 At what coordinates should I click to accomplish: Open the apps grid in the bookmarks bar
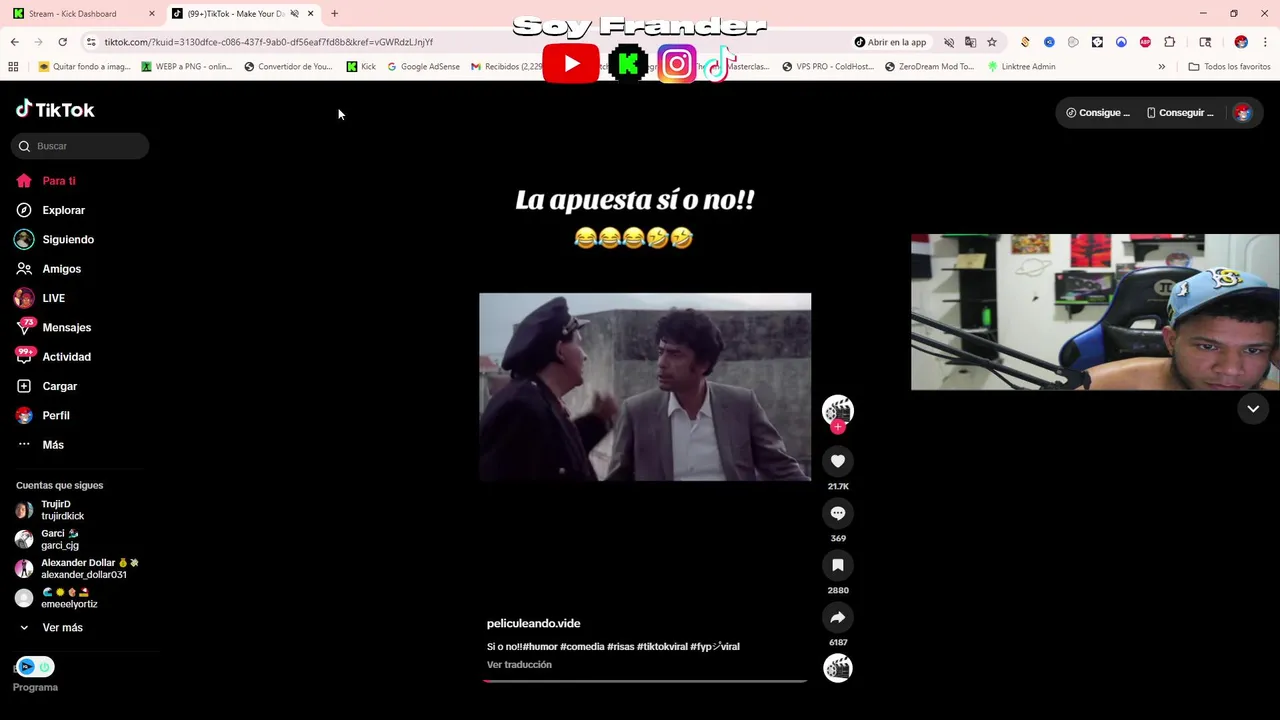(13, 67)
